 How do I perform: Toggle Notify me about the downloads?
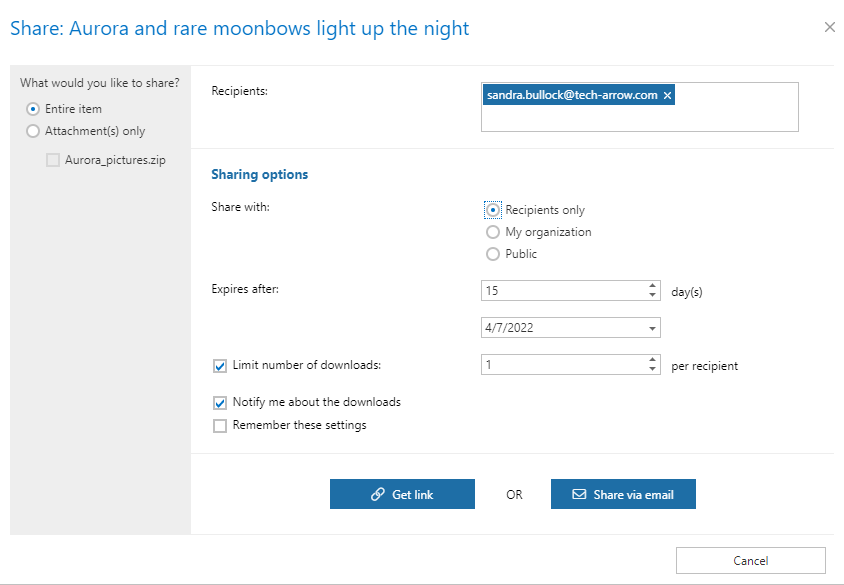click(x=220, y=403)
